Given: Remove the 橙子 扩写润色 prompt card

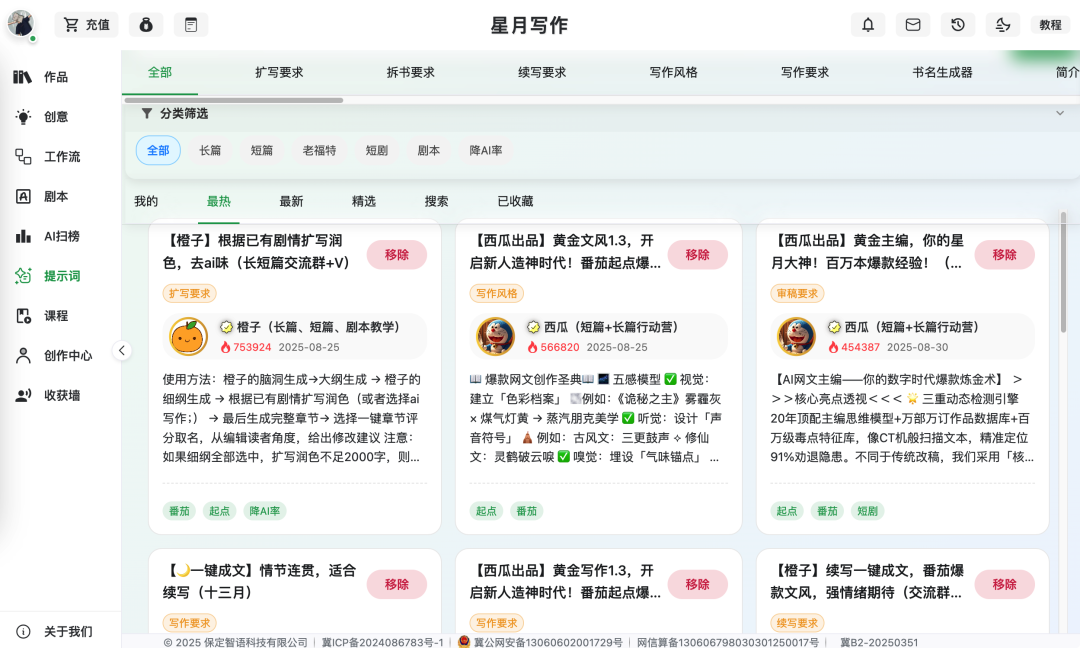Looking at the screenshot, I should [x=396, y=255].
